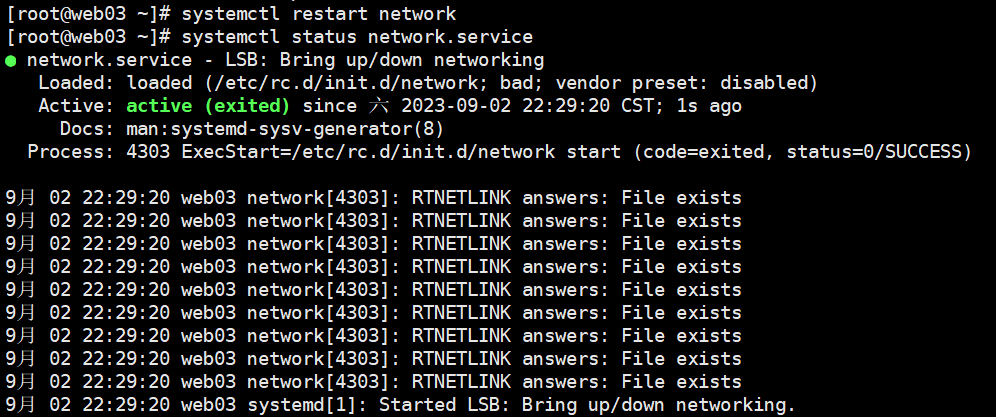Click the topmost "RTNETLINK answers: File exists" log message
The height and width of the screenshot is (417, 996).
coord(576,198)
